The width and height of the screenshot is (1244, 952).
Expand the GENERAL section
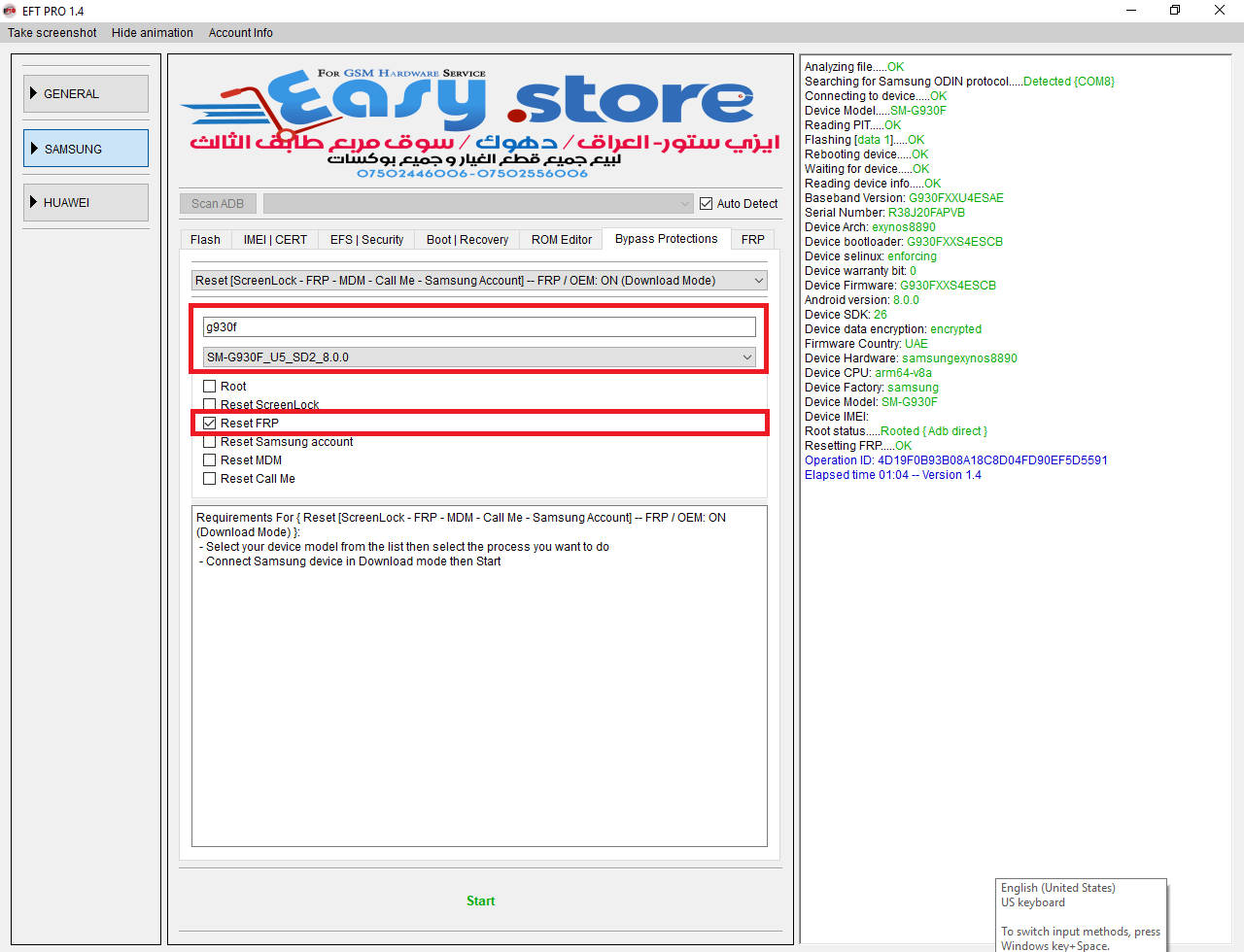(86, 94)
